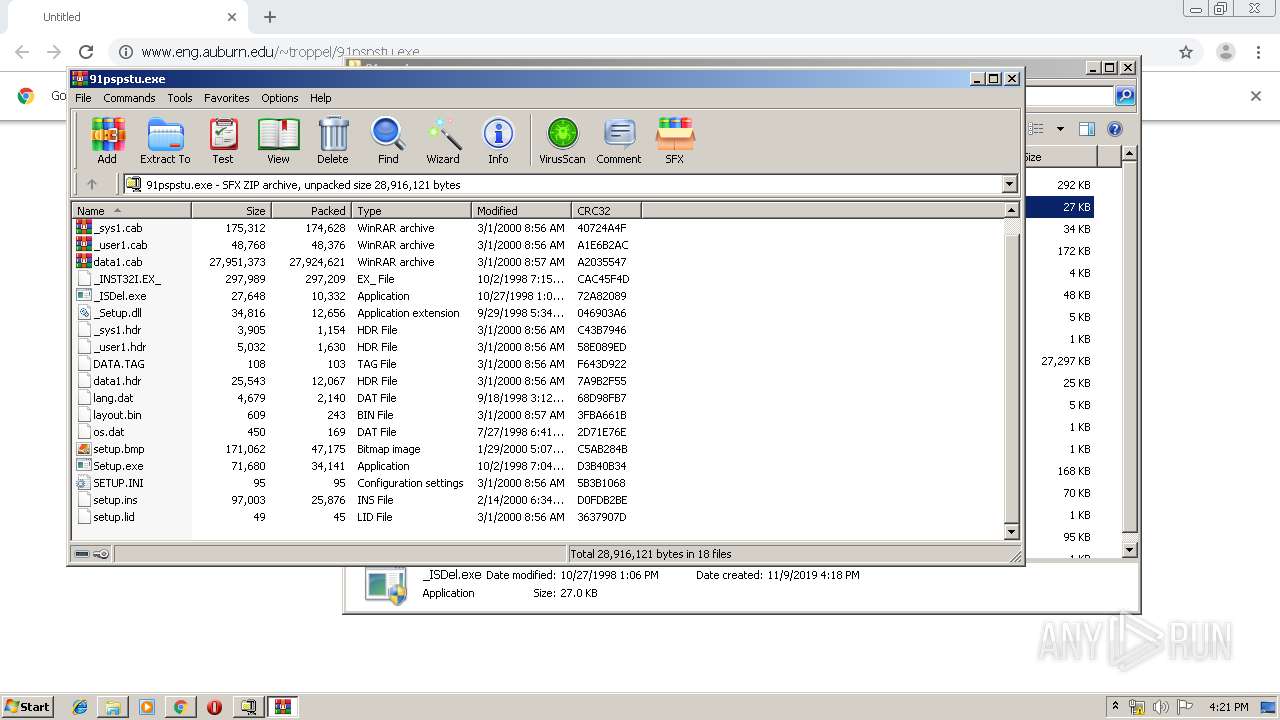Select setup.lid file
This screenshot has height=720, width=1280.
tap(113, 517)
